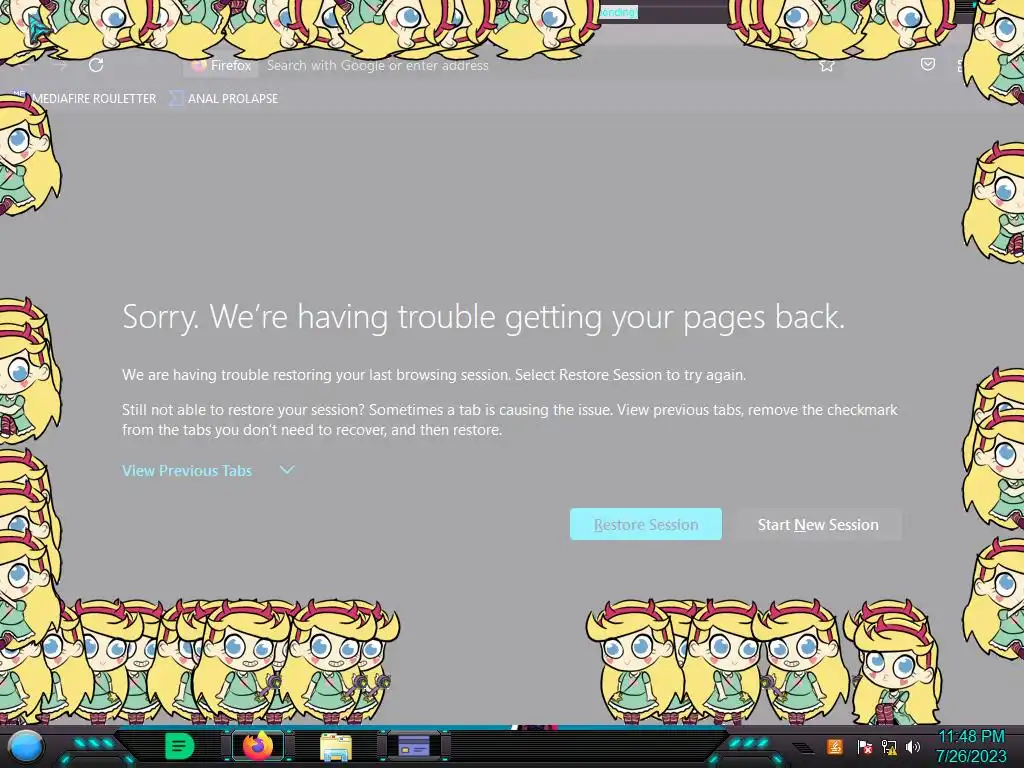Reload the page with the refresh icon
This screenshot has height=768, width=1024.
(x=96, y=65)
